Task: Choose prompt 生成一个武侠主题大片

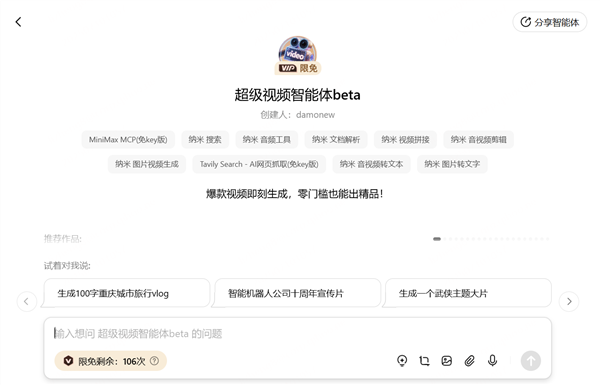Action: click(468, 293)
